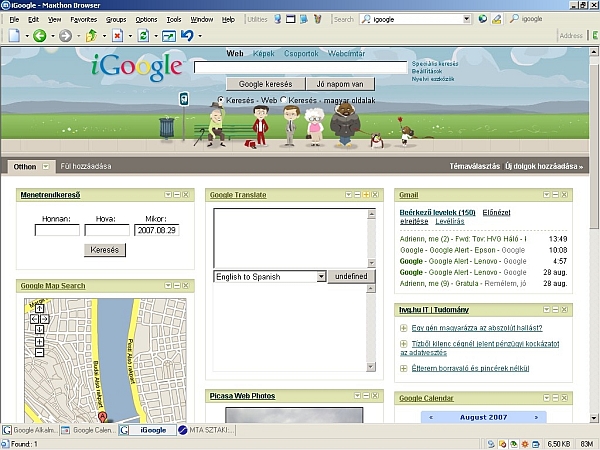Open the Otthon tab dropdown arrow
Viewport: 600px width, 450px height.
(x=46, y=166)
